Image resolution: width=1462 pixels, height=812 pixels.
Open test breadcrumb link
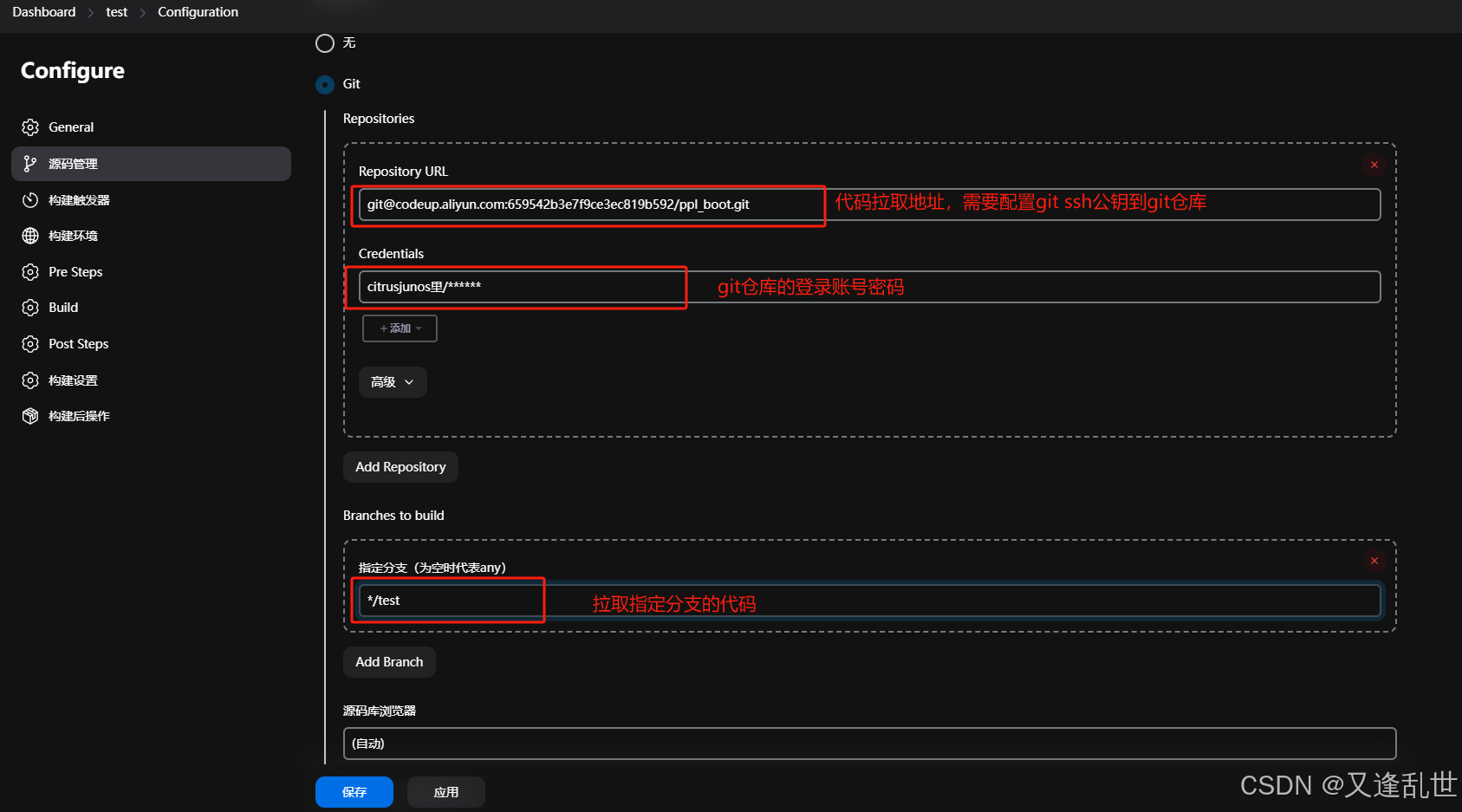click(117, 12)
